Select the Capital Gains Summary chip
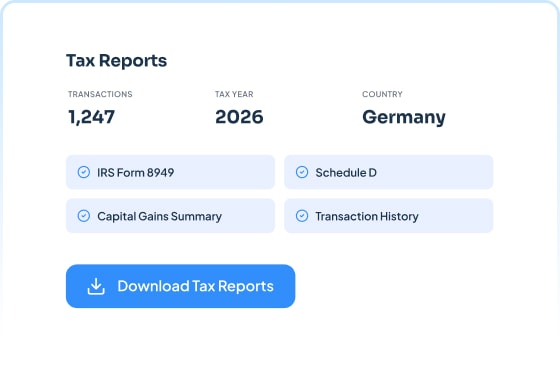The image size is (560, 366). pyautogui.click(x=170, y=216)
